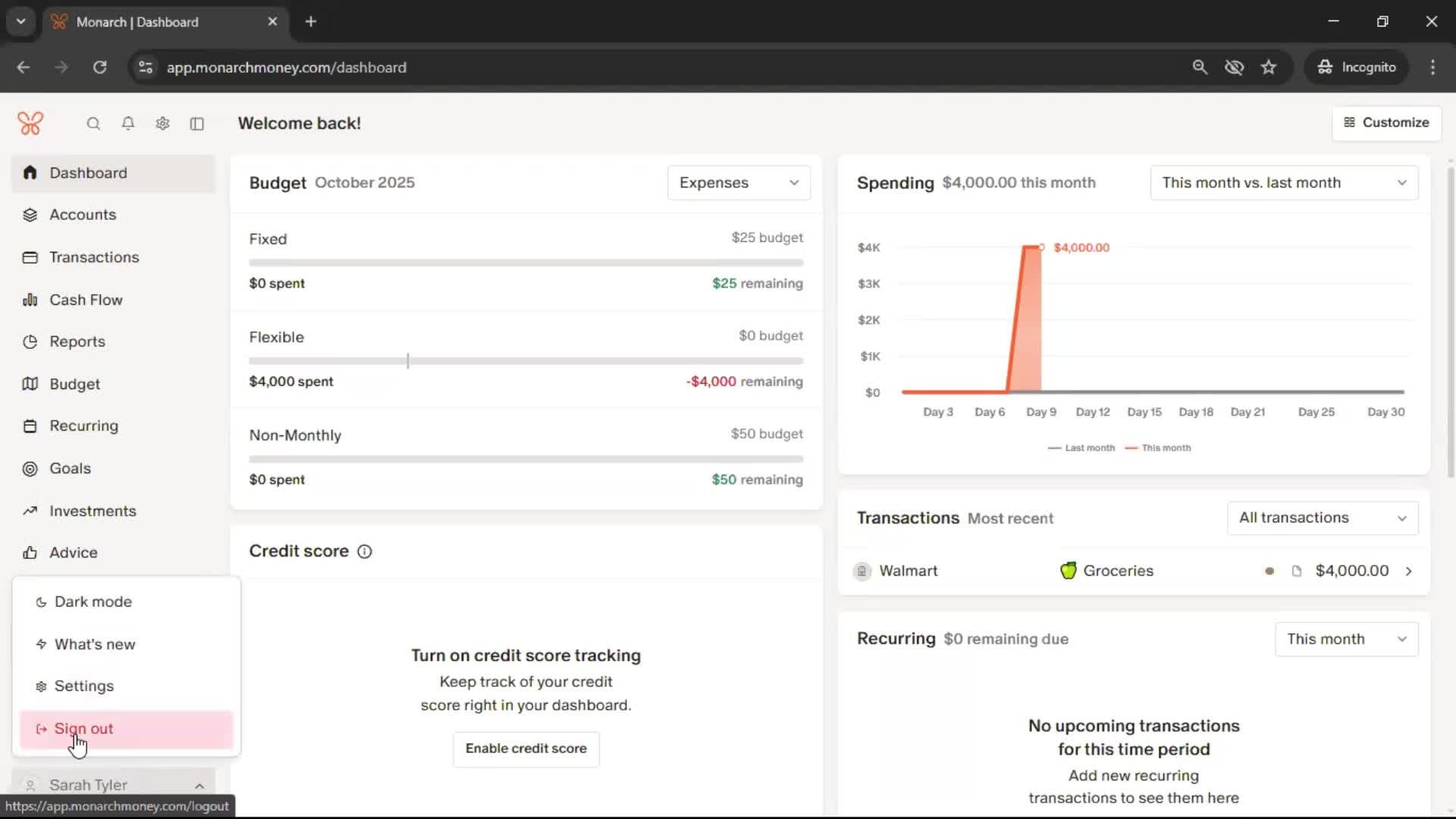Screen dimensions: 1456x819
Task: Click the Monarch butterfly logo
Action: tap(30, 123)
